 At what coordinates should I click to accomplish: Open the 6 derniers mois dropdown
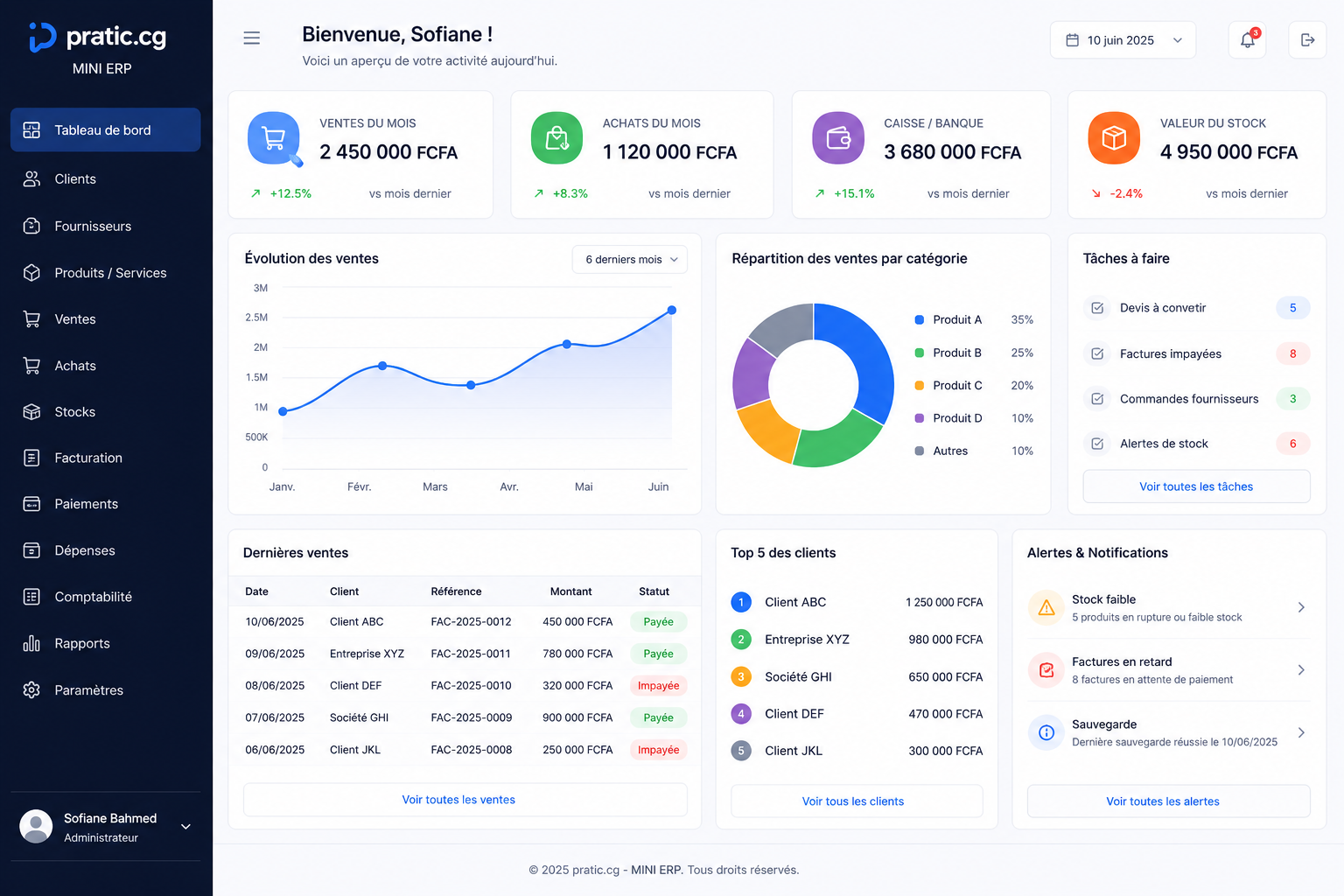point(630,260)
